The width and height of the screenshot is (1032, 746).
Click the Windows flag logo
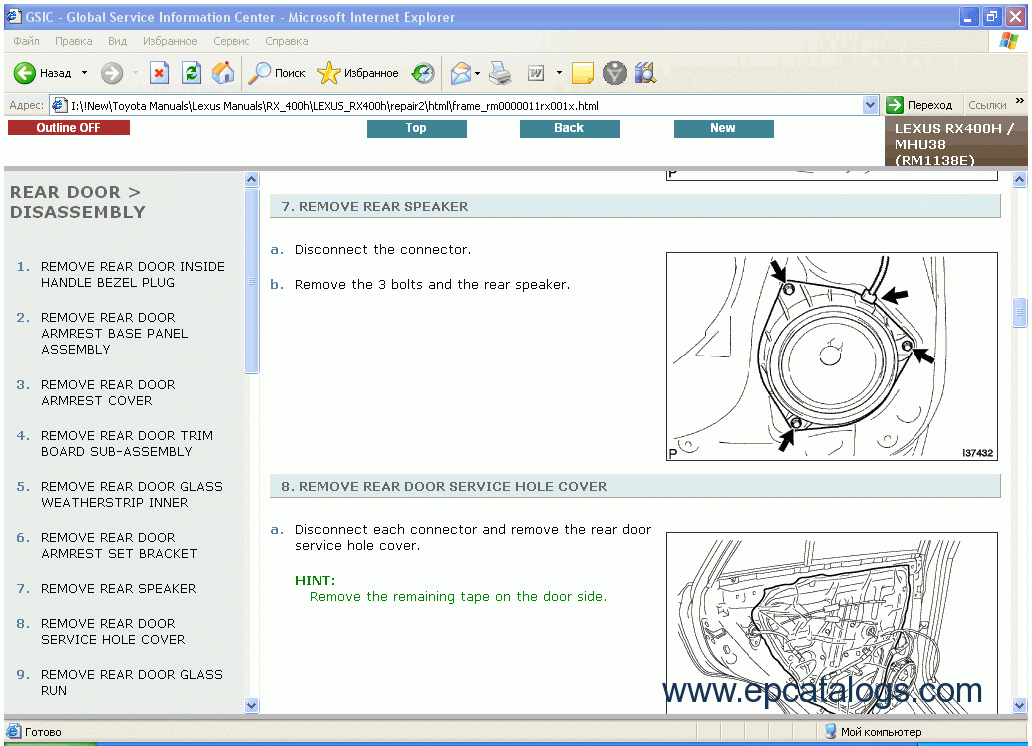click(1008, 41)
